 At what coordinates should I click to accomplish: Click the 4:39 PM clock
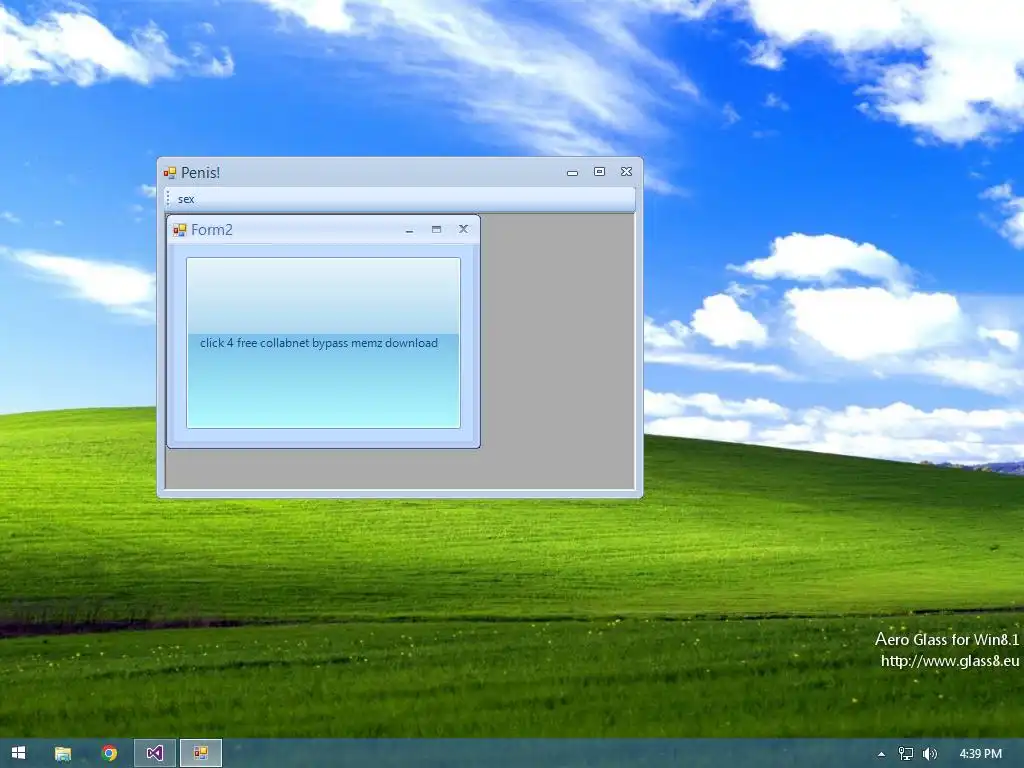coord(981,754)
